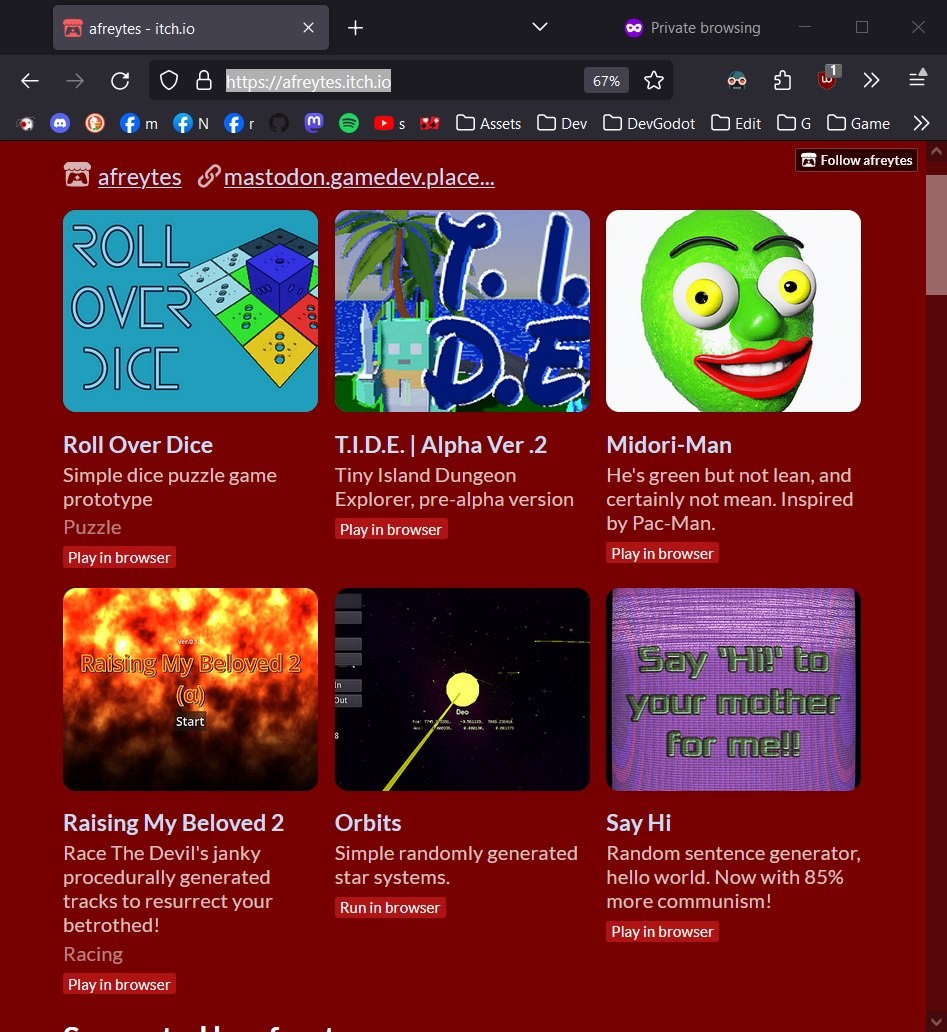947x1032 pixels.
Task: Go back to the previous page
Action: (x=30, y=81)
